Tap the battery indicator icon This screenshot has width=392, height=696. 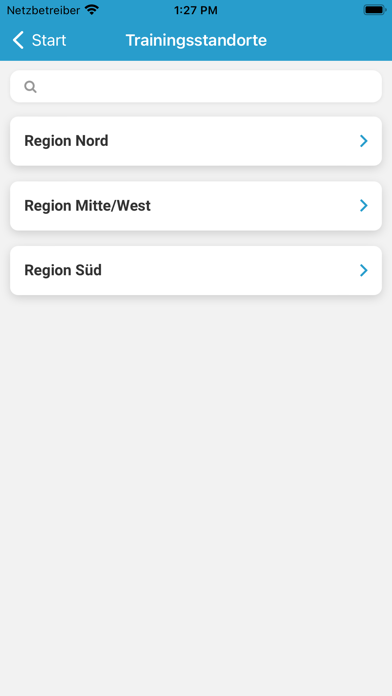point(375,10)
